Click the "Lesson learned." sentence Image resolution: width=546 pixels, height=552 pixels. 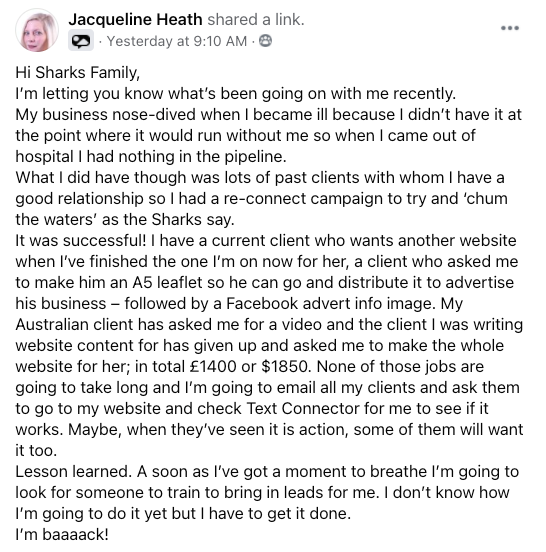pyautogui.click(x=74, y=471)
